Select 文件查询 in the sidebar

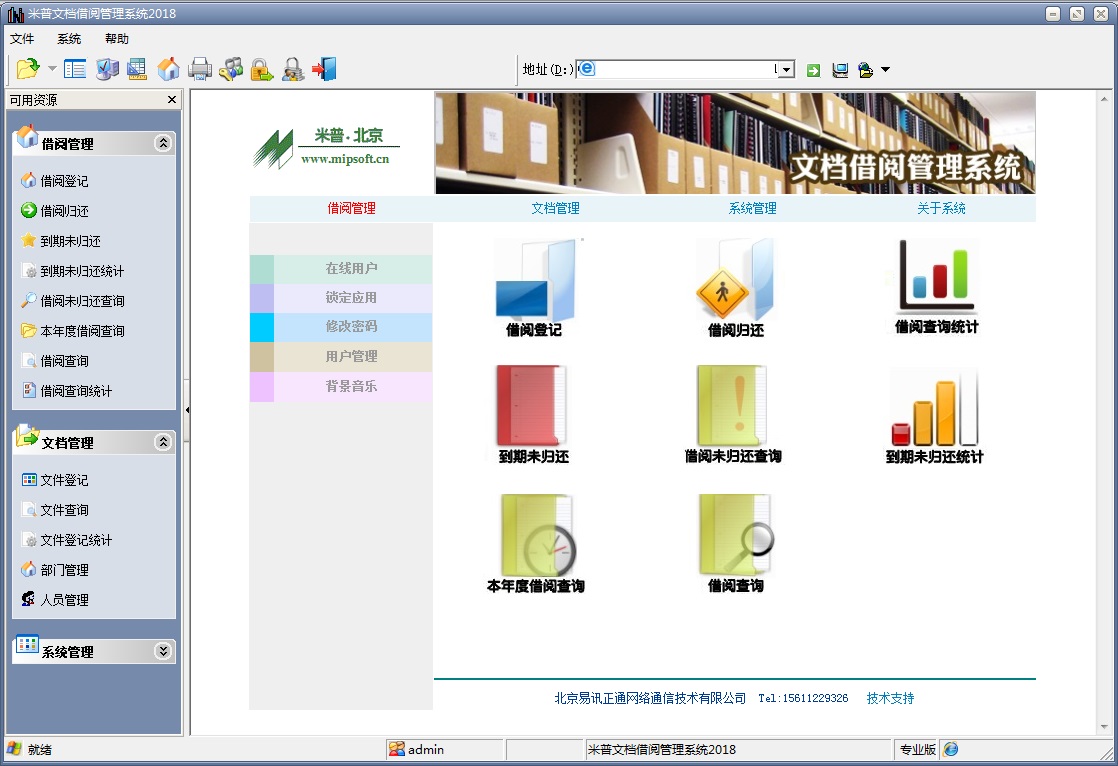tap(55, 510)
